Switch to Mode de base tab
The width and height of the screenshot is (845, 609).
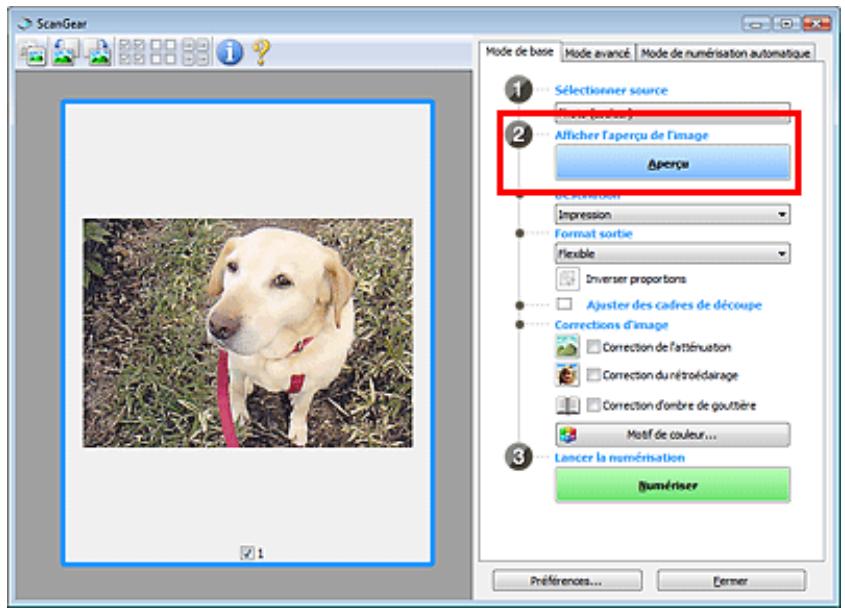(x=520, y=52)
